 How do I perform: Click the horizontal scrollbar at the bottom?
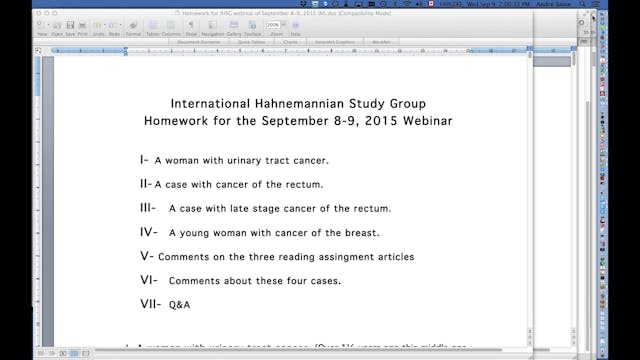tap(298, 350)
